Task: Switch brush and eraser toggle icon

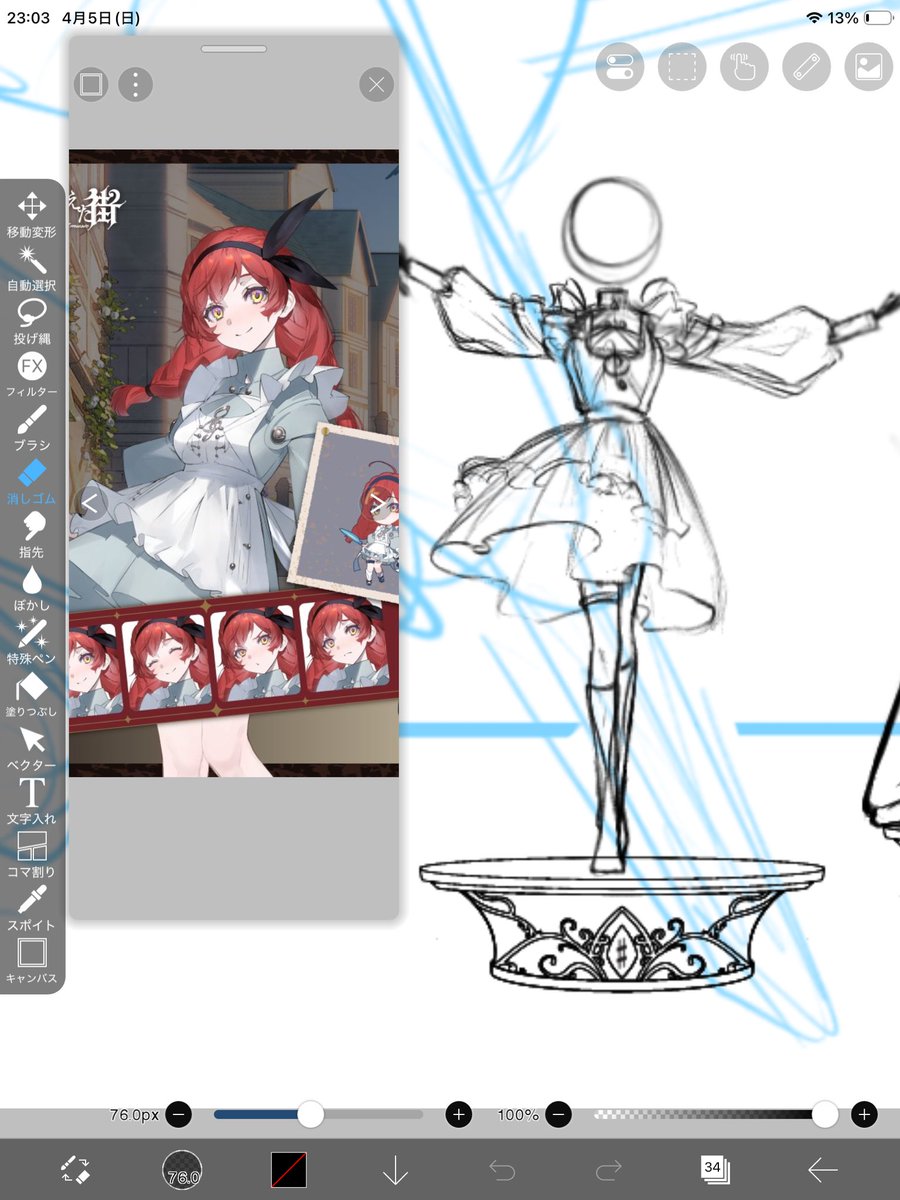Action: coord(75,1169)
